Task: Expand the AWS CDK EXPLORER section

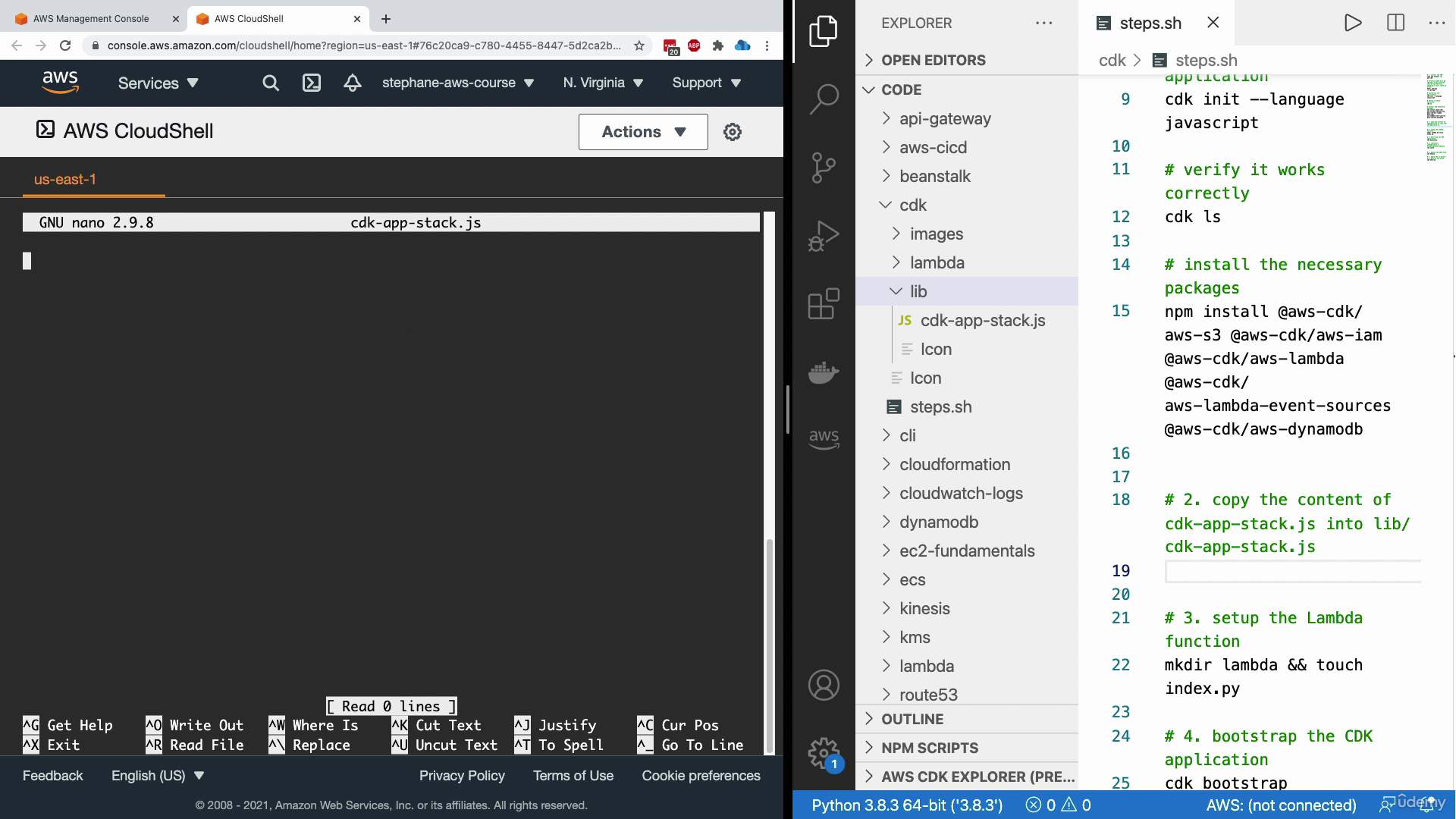Action: 967,777
